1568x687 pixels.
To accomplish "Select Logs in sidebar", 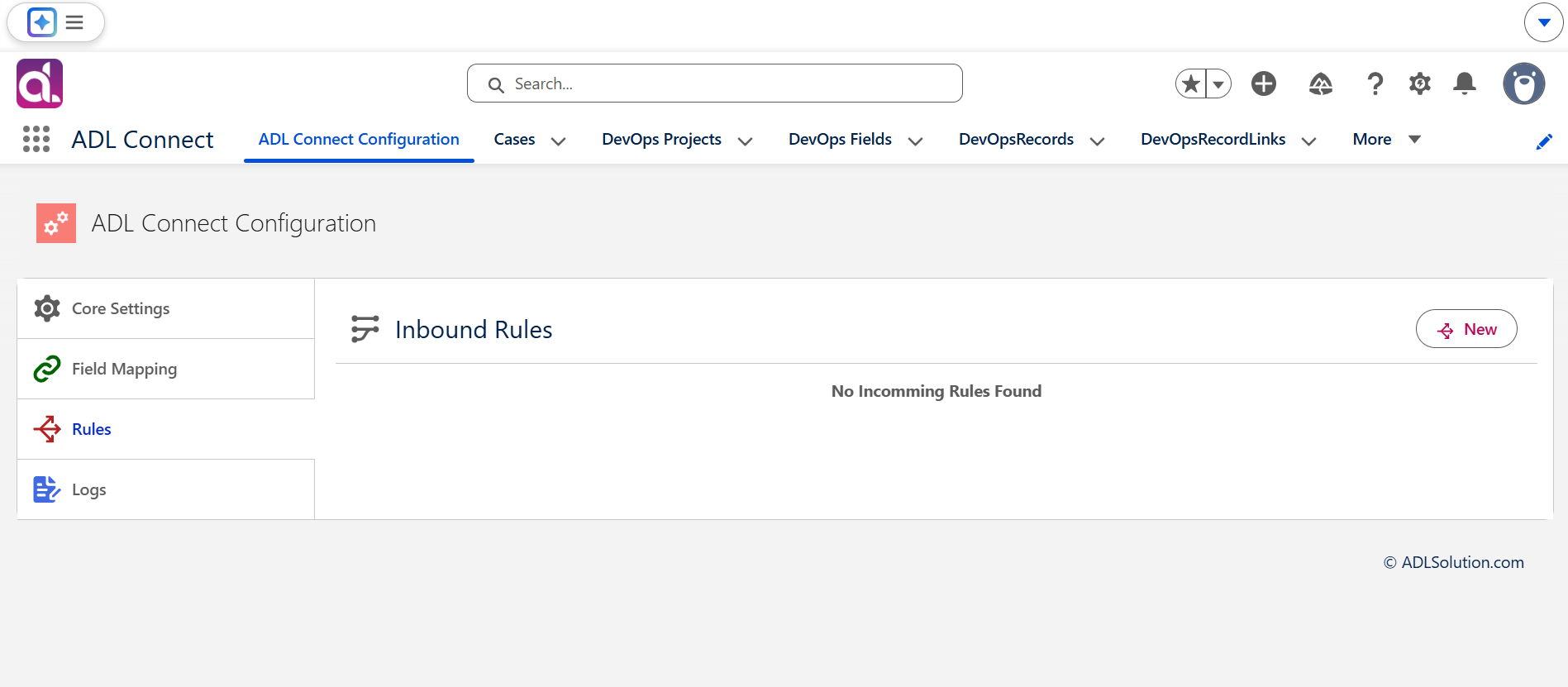I will 165,489.
